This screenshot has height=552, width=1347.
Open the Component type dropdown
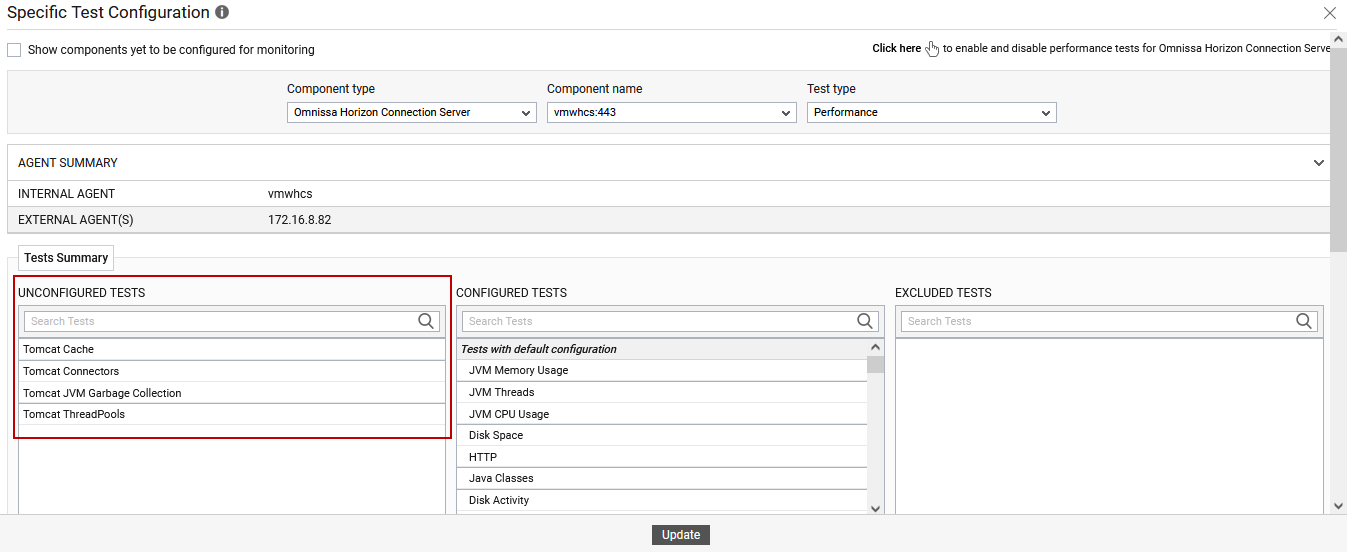412,113
